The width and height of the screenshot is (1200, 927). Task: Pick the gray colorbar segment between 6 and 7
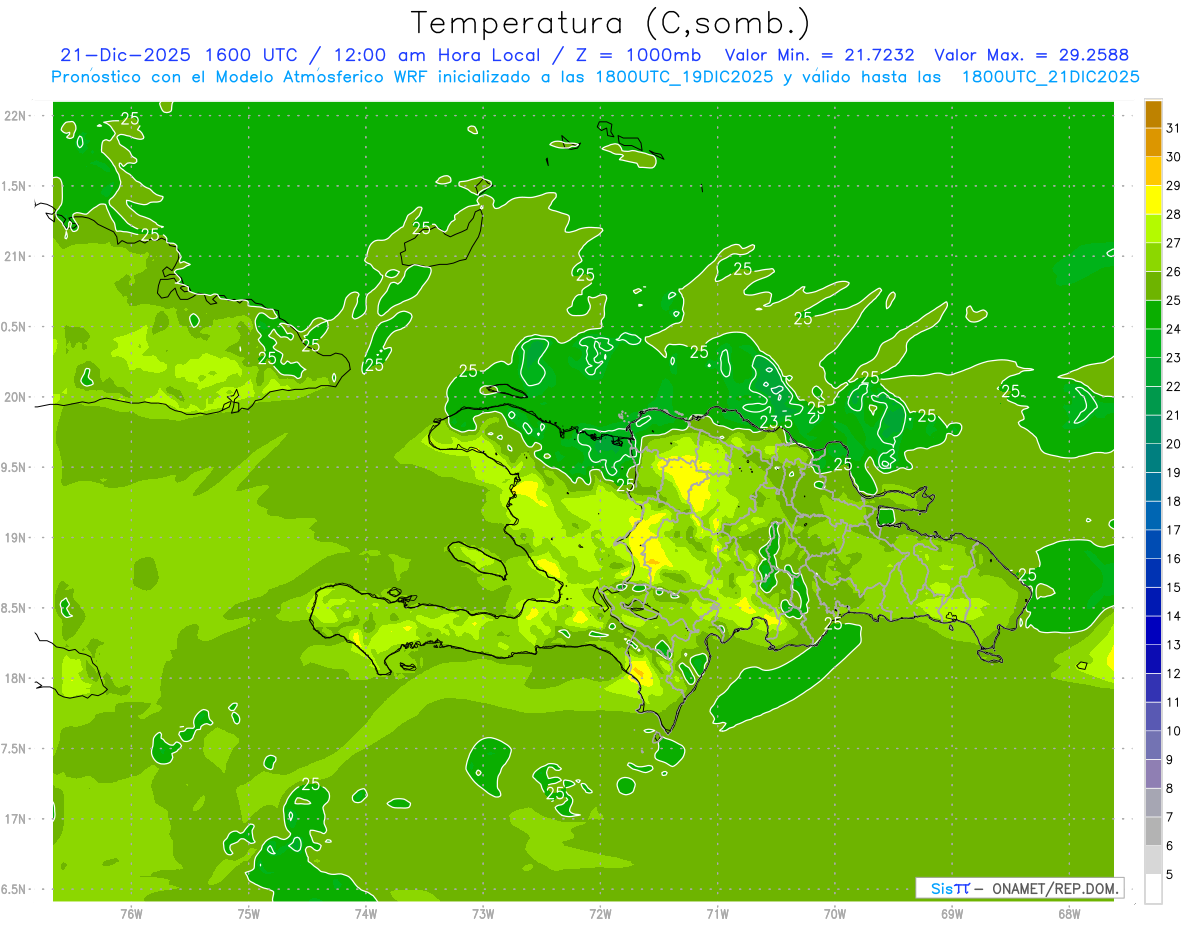1153,831
